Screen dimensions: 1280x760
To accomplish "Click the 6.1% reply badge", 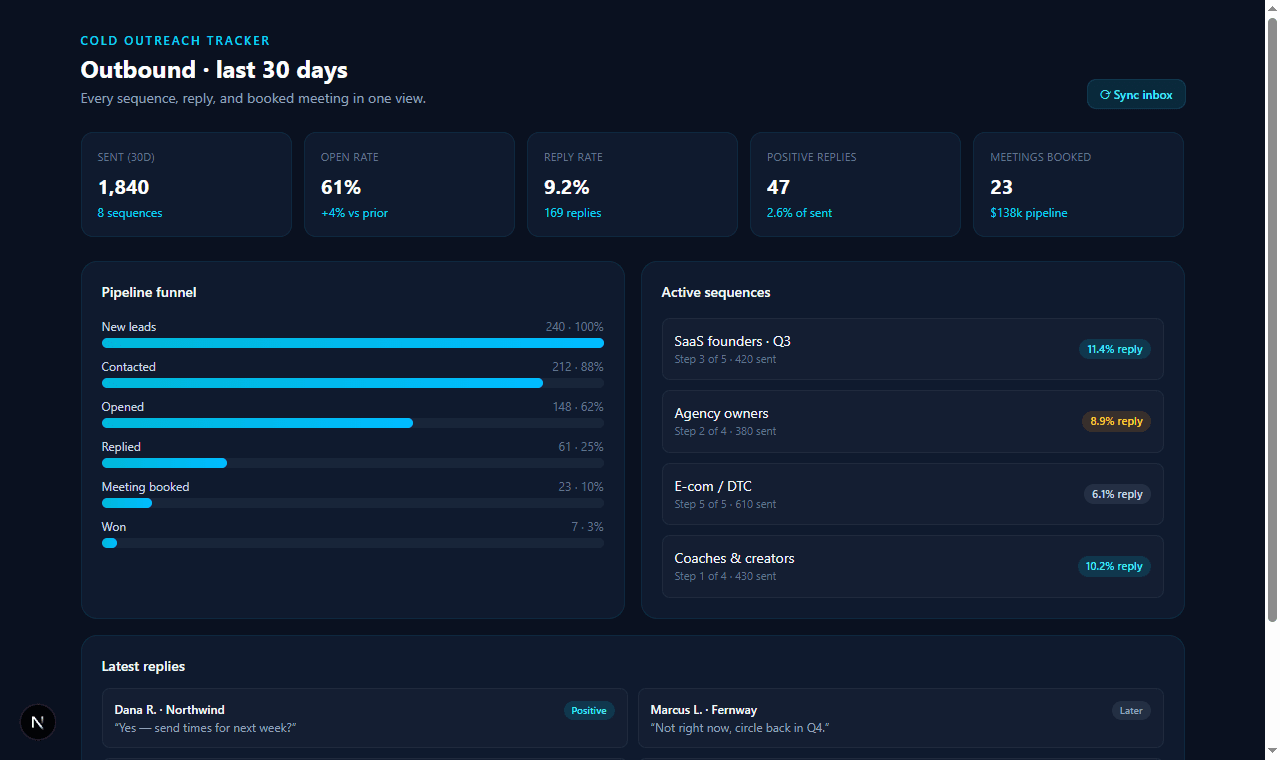I will pos(1117,494).
